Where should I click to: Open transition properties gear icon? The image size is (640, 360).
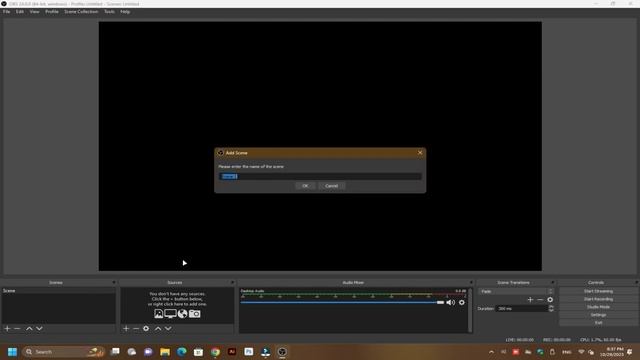pos(550,300)
